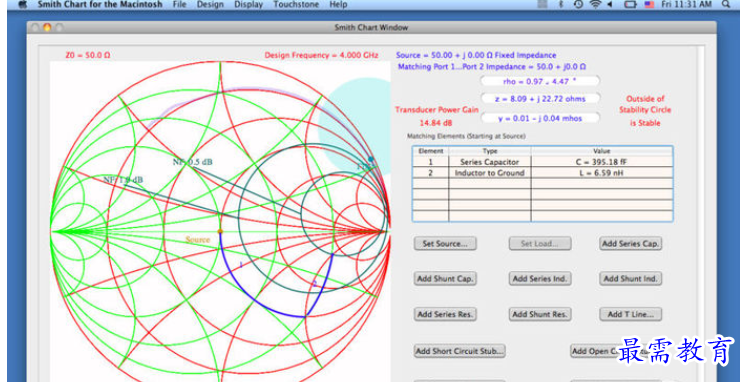Minimize the Smith Chart Window

[x=47, y=27]
